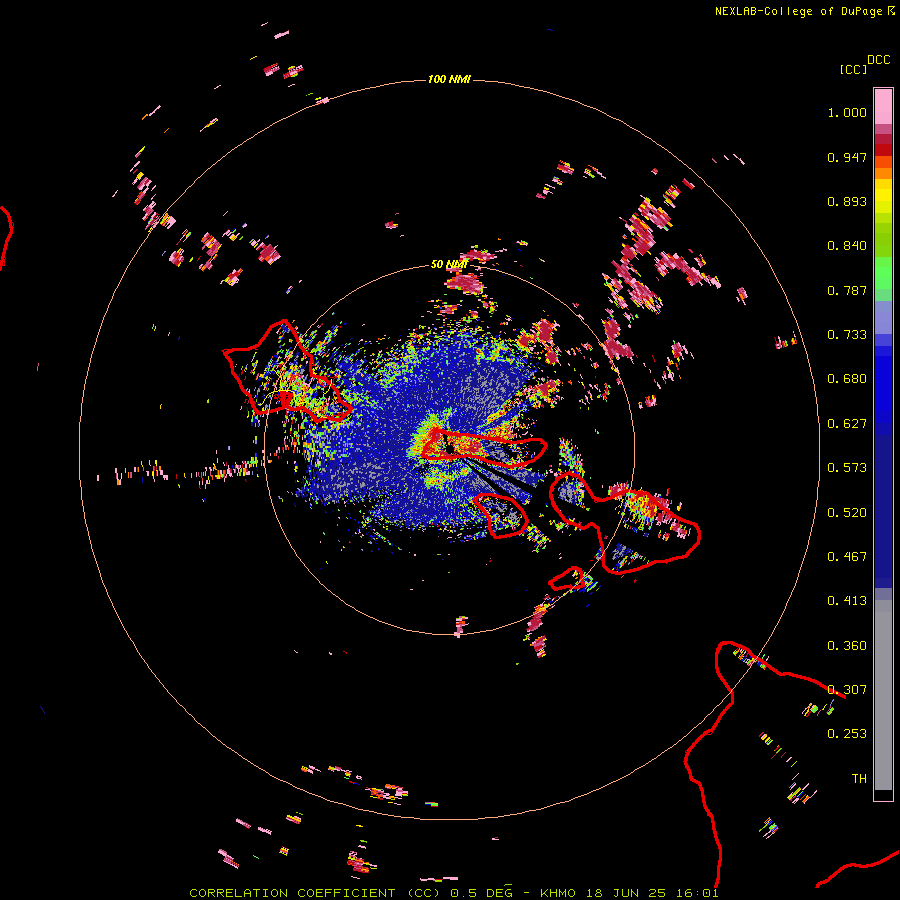The image size is (900, 900).
Task: Click the 0.840 legend value
Action: (847, 246)
